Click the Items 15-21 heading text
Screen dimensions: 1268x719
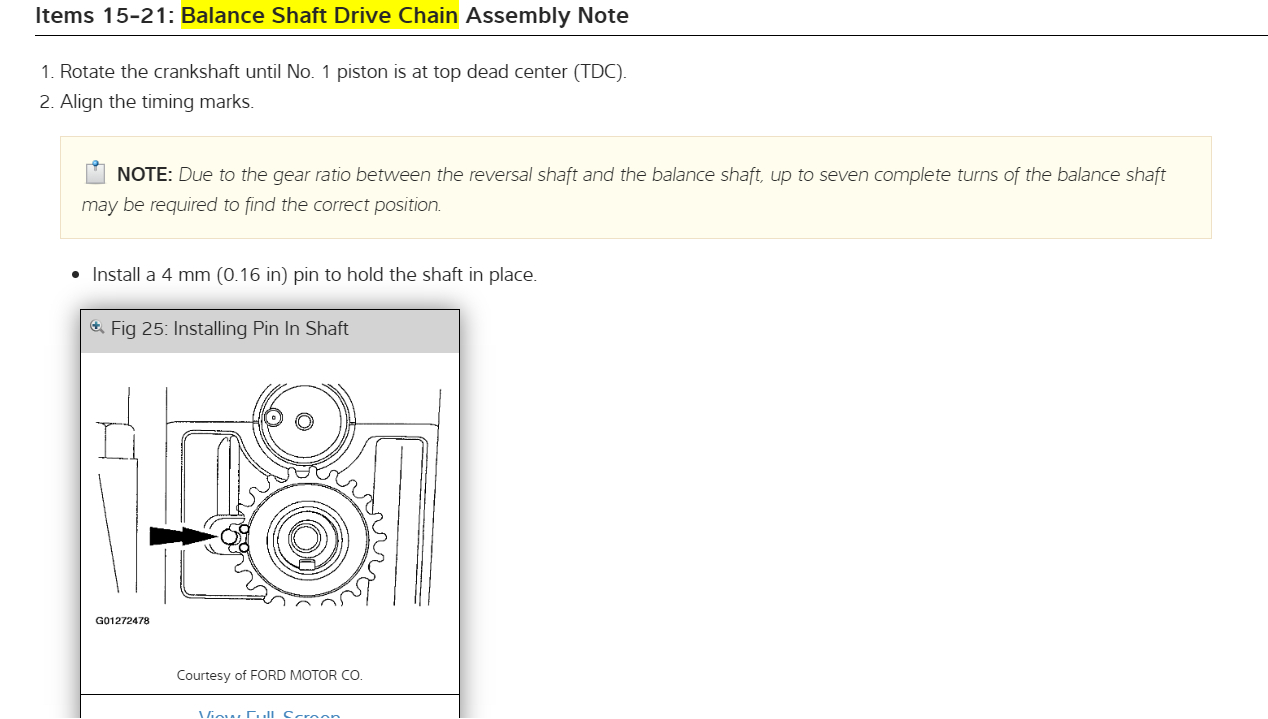(x=104, y=16)
